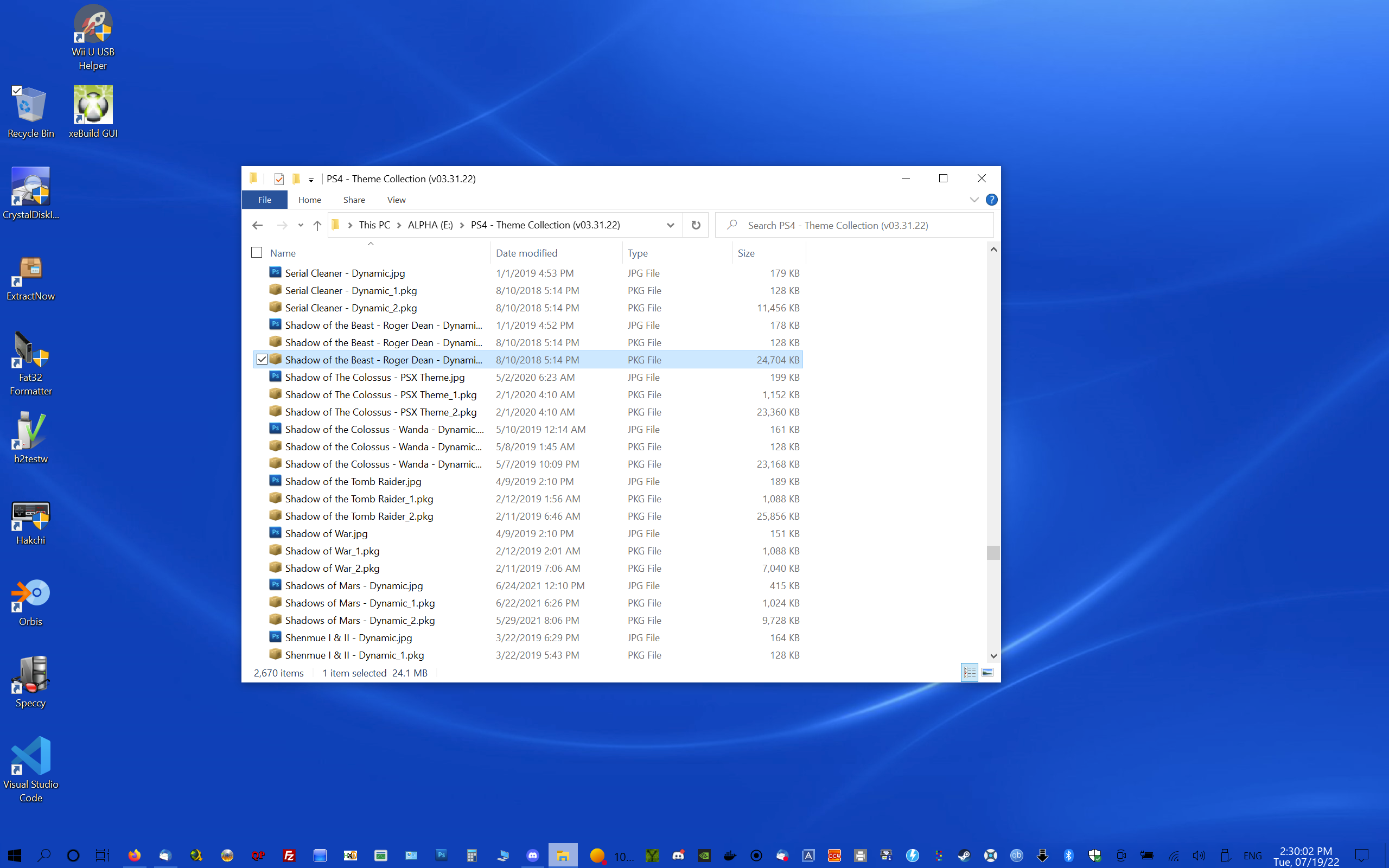Screen dimensions: 1389x868
Task: Switch to Details view layout
Action: [970, 672]
